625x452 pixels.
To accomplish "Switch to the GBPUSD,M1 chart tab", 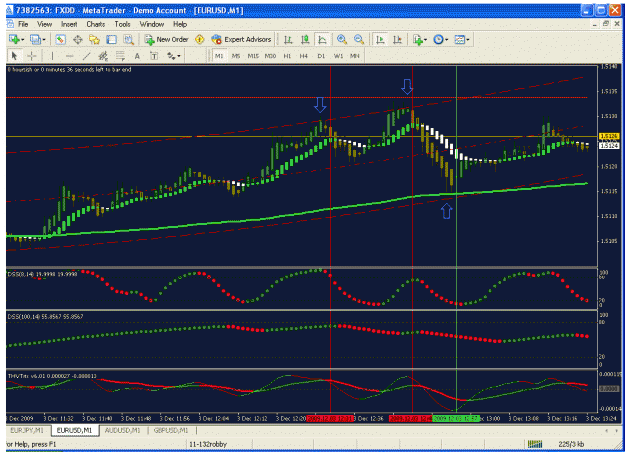I will (171, 430).
